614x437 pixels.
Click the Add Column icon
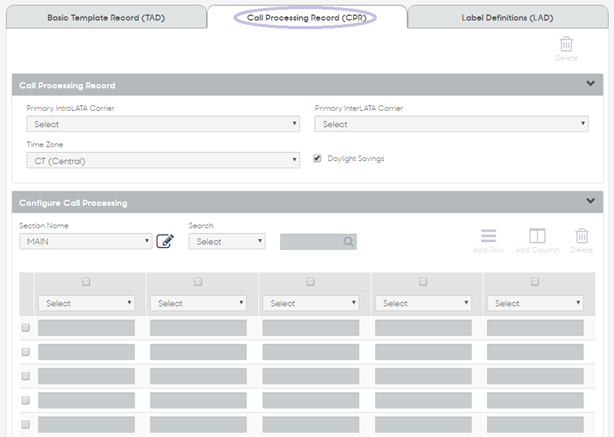tap(537, 236)
